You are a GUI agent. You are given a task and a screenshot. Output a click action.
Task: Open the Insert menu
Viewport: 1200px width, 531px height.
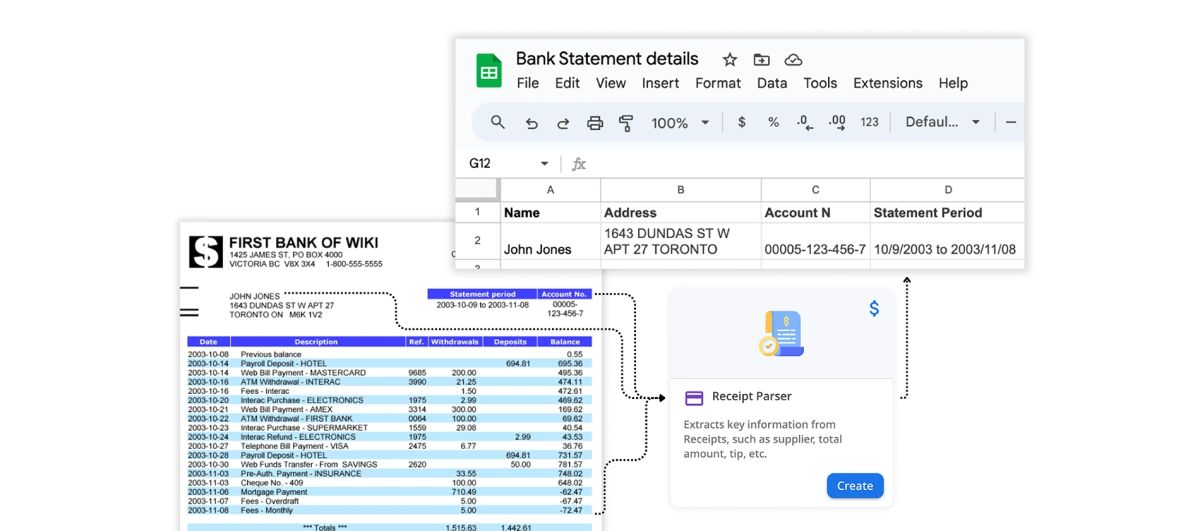point(660,83)
